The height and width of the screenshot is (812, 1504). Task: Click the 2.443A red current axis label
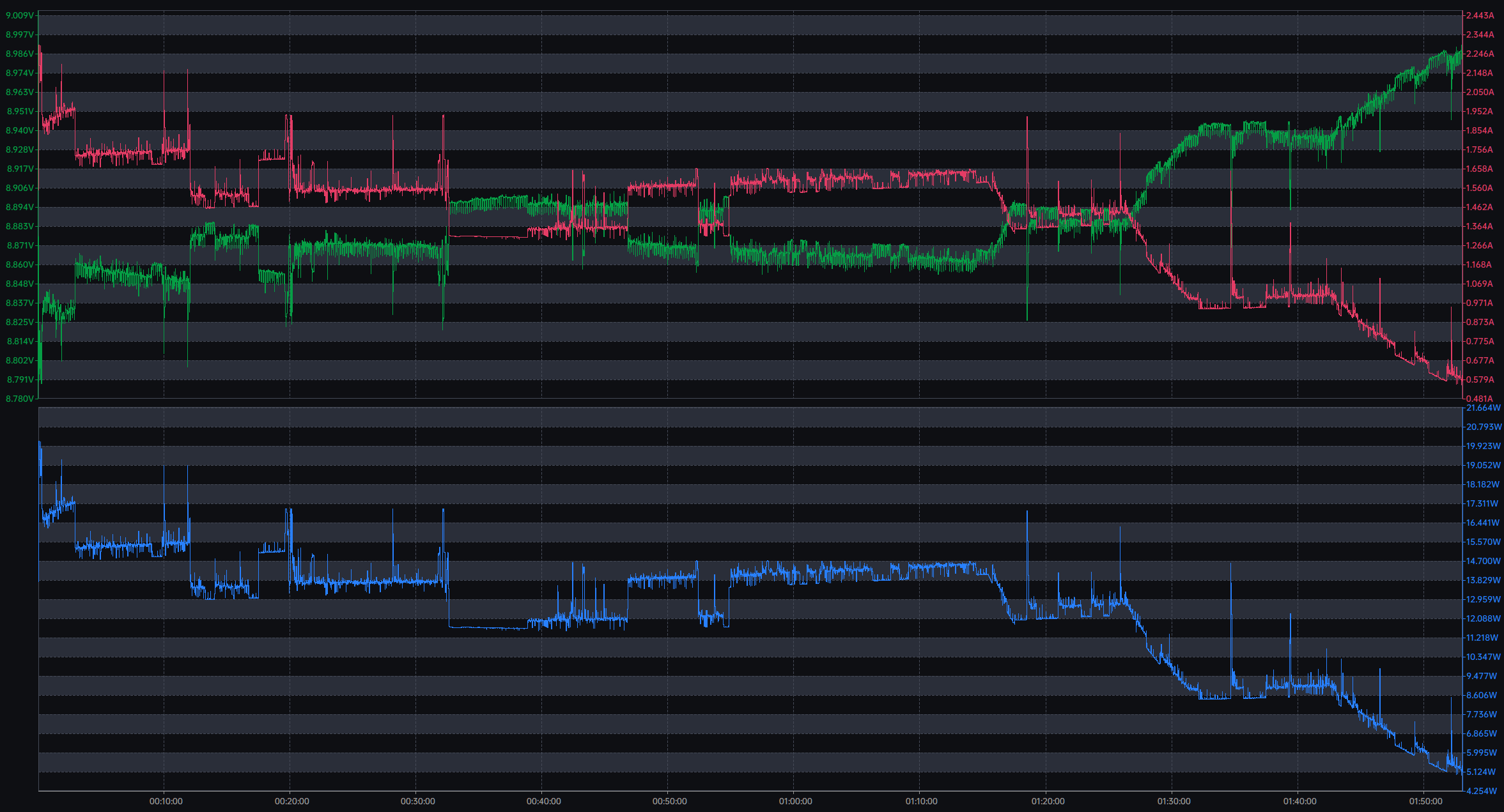click(1480, 15)
